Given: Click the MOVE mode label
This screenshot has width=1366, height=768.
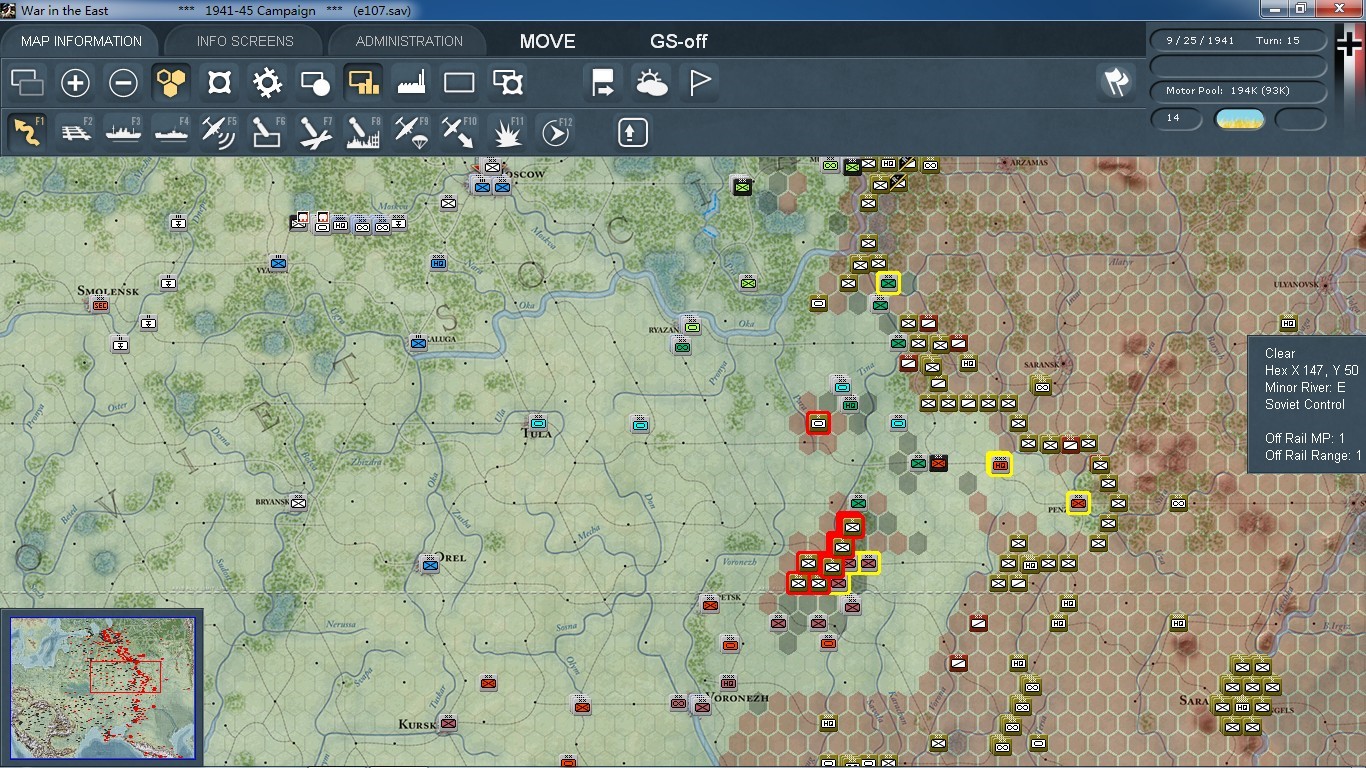Looking at the screenshot, I should coord(548,41).
